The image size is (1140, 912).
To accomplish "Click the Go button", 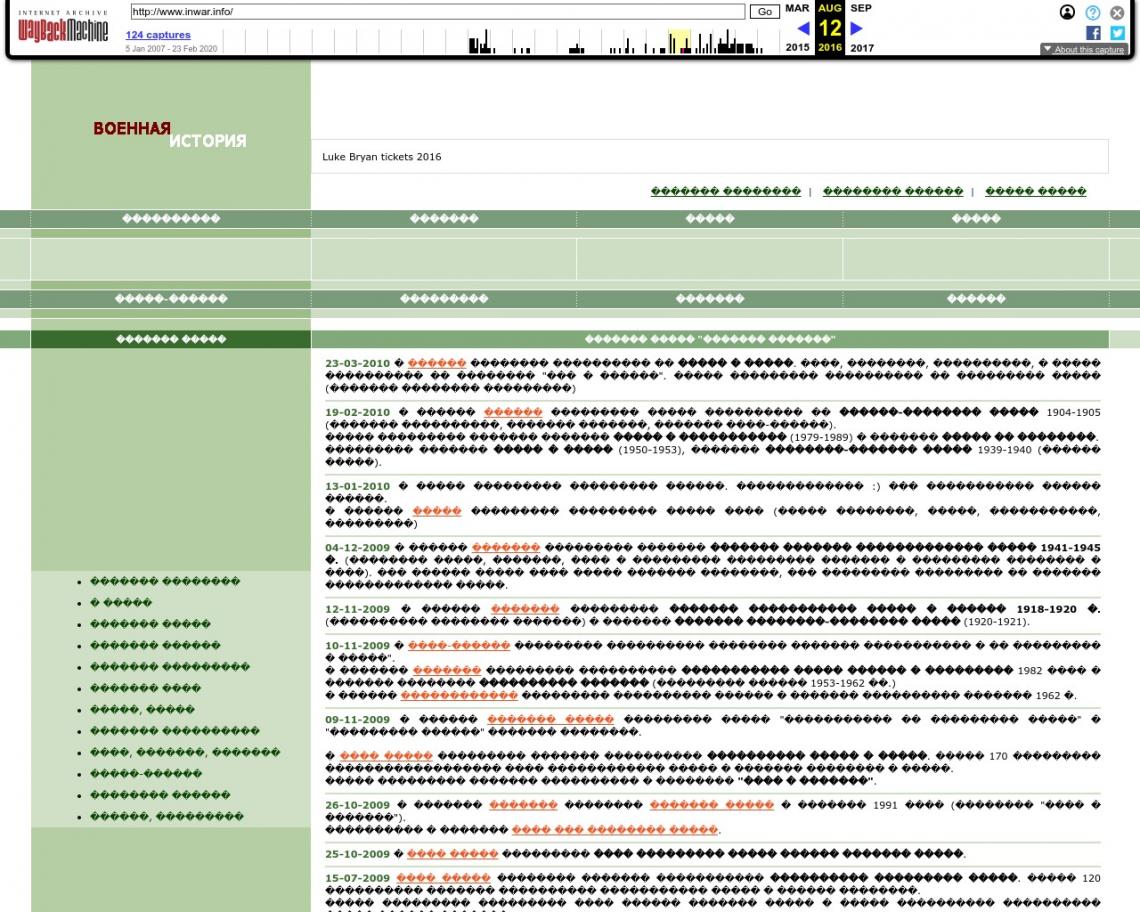I will 764,12.
